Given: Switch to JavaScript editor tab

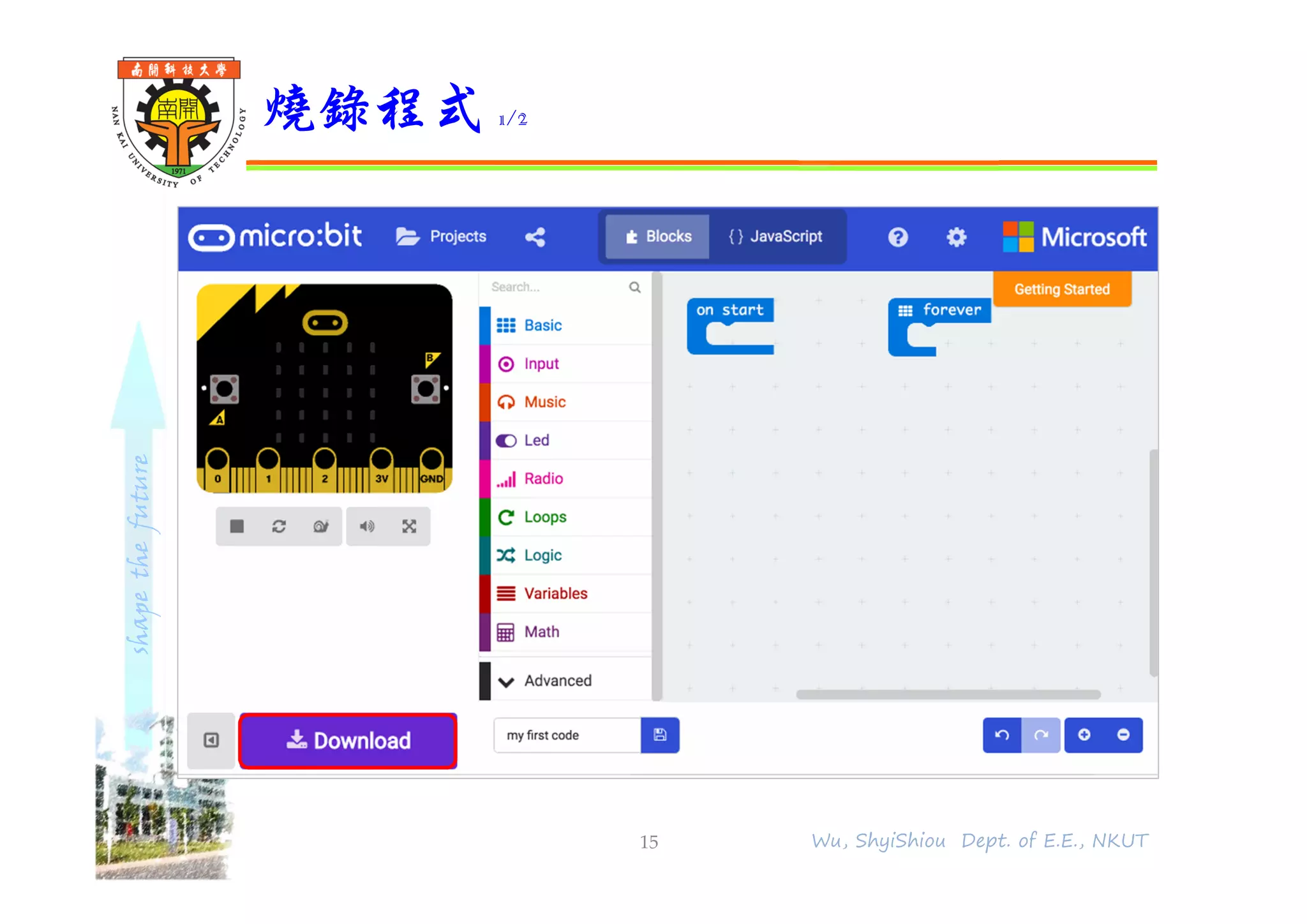Looking at the screenshot, I should [x=775, y=237].
